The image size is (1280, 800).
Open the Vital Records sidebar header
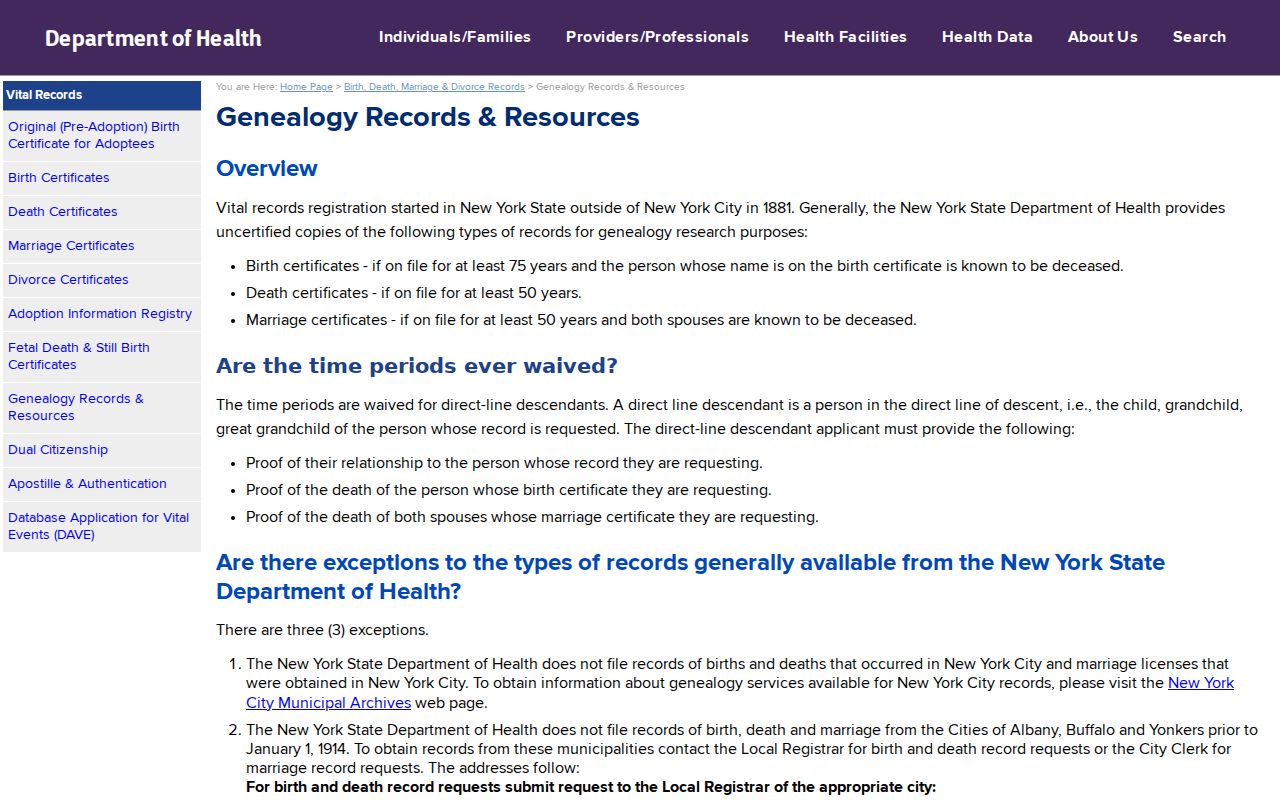click(x=102, y=95)
